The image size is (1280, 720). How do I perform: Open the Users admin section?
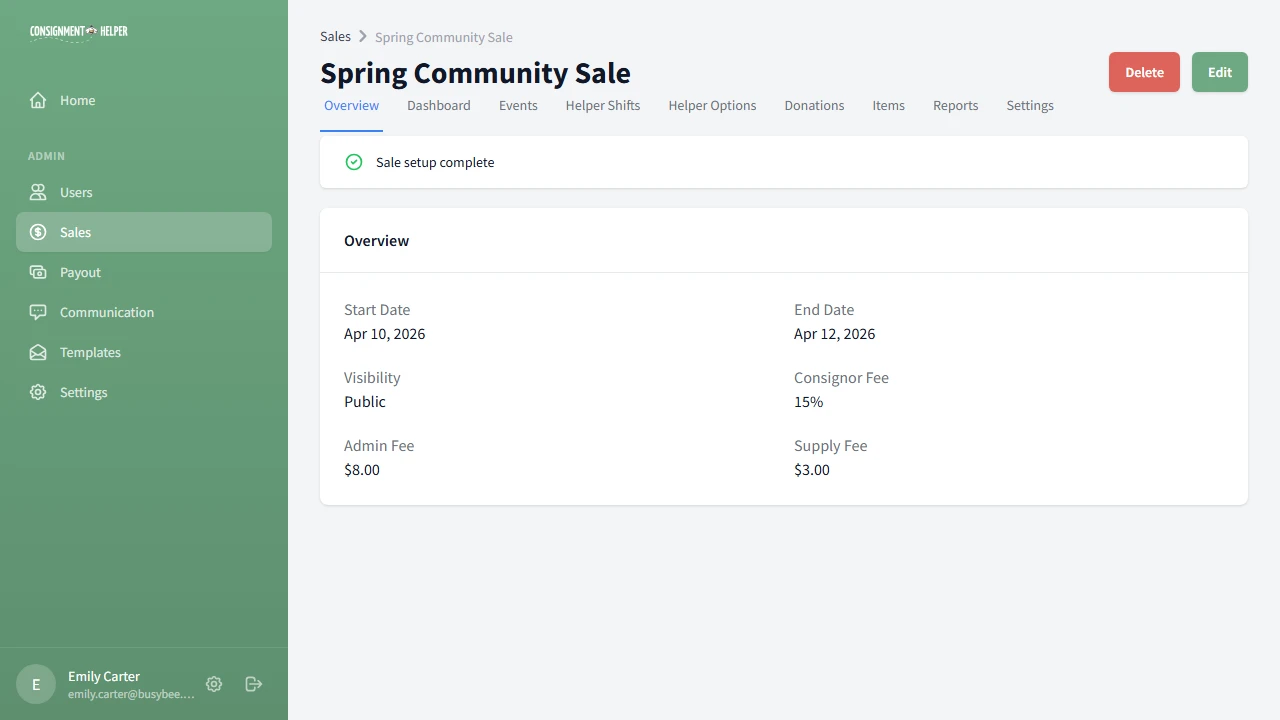click(x=76, y=192)
